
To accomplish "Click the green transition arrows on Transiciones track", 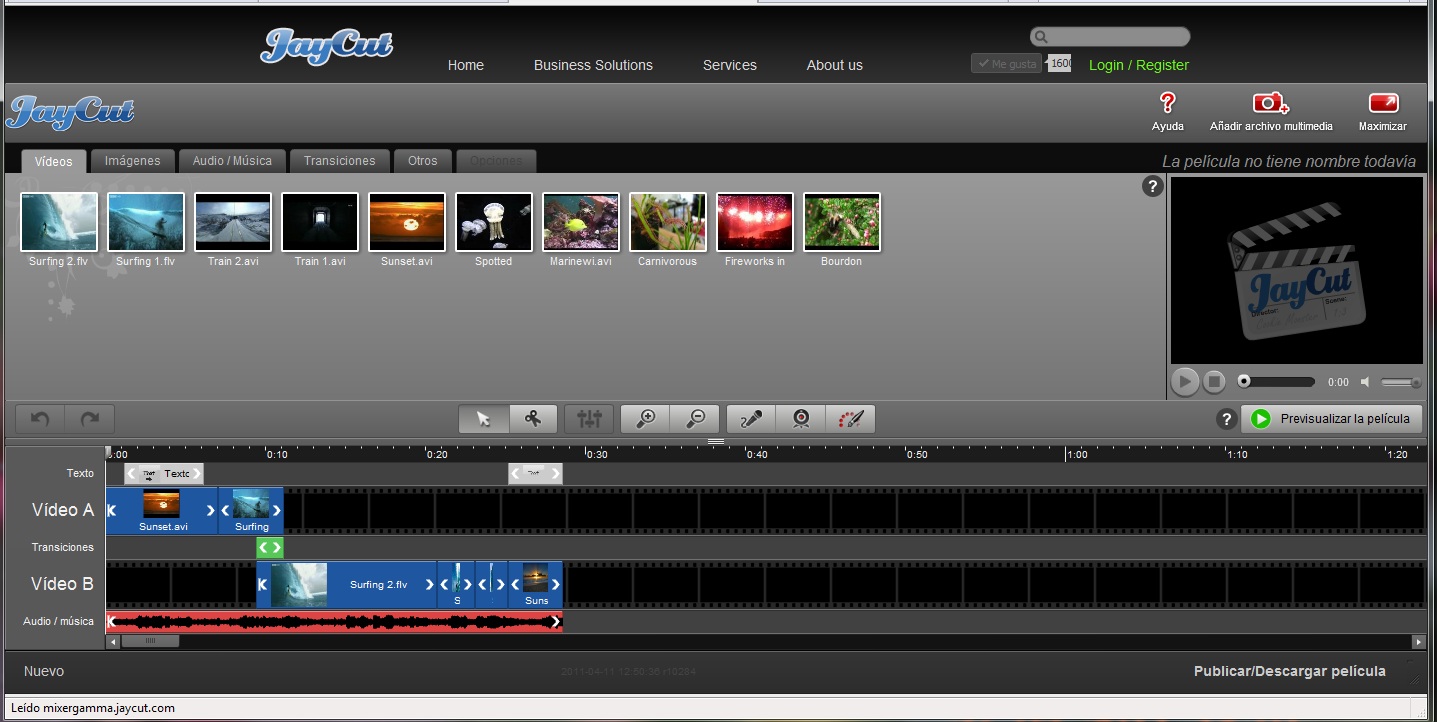I will (268, 547).
